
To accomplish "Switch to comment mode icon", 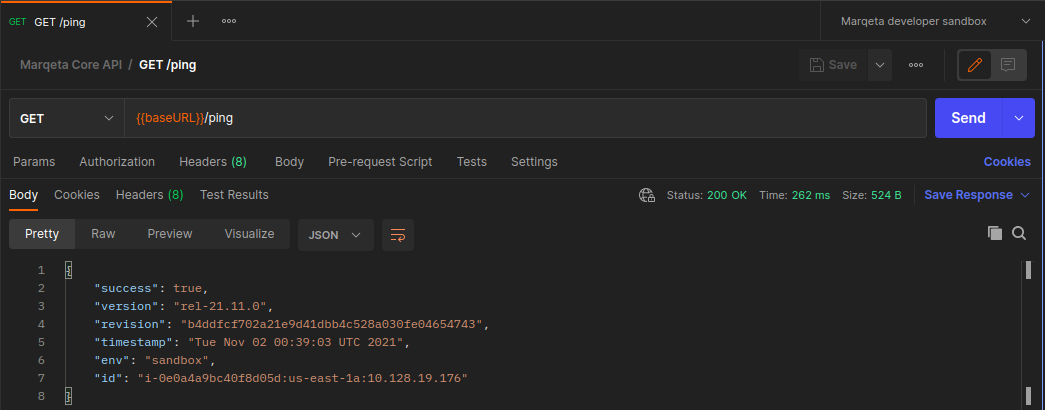I will click(x=1008, y=65).
